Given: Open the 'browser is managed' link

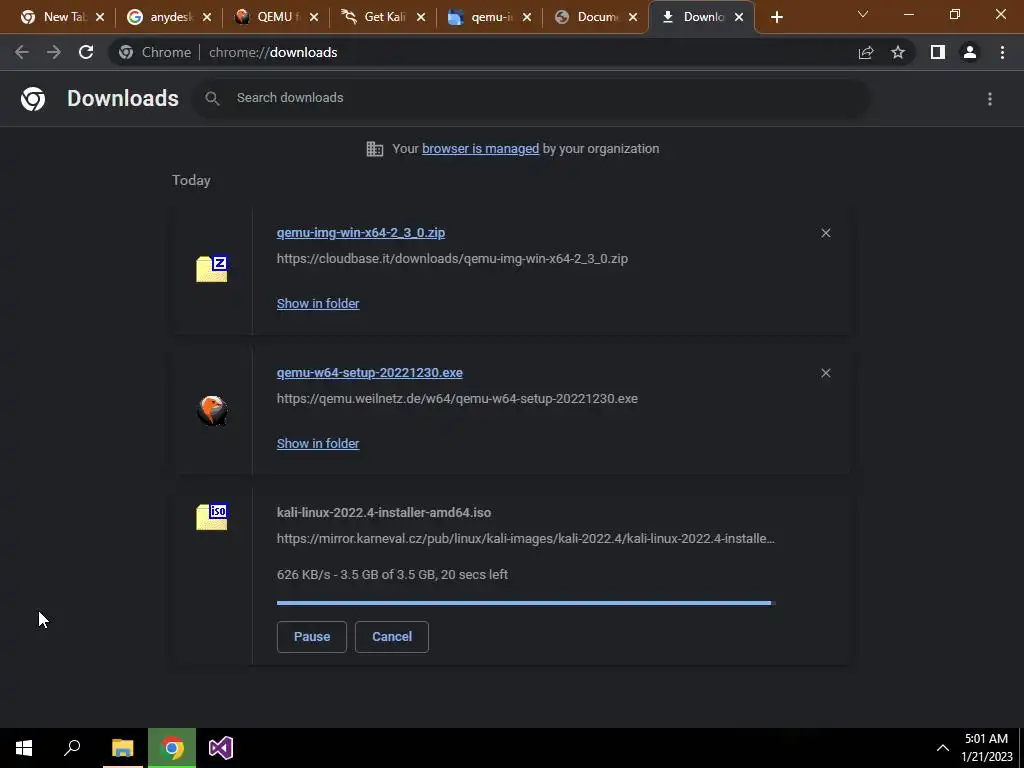Looking at the screenshot, I should click(x=481, y=148).
